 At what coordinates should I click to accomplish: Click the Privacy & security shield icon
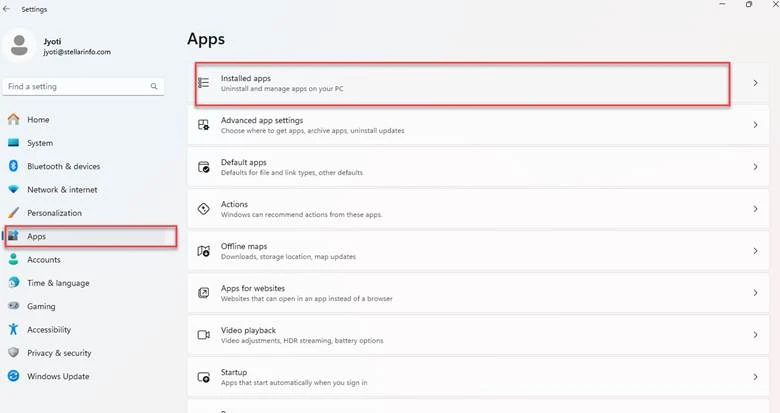(14, 353)
